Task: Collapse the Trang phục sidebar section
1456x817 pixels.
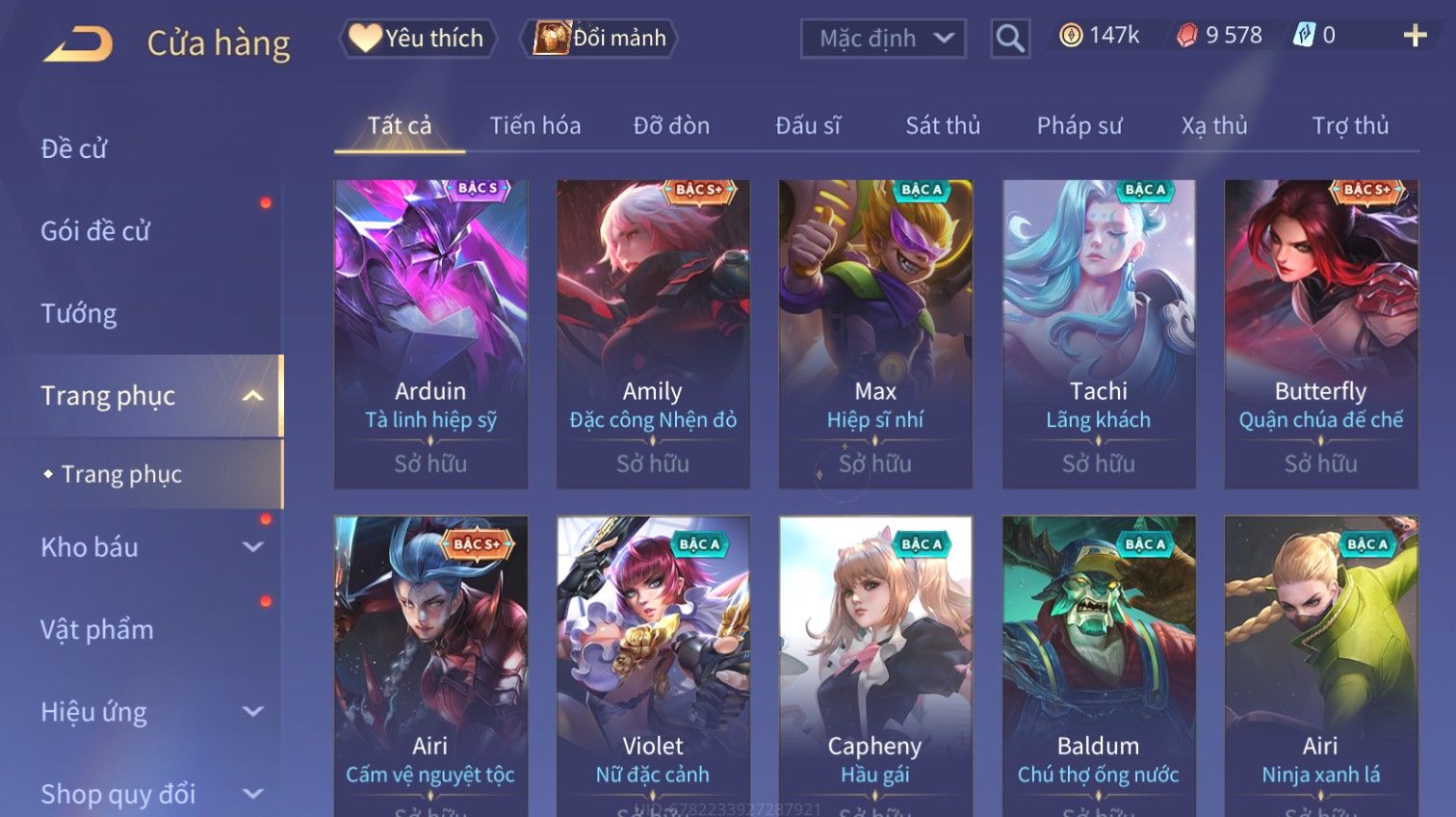Action: click(x=253, y=396)
